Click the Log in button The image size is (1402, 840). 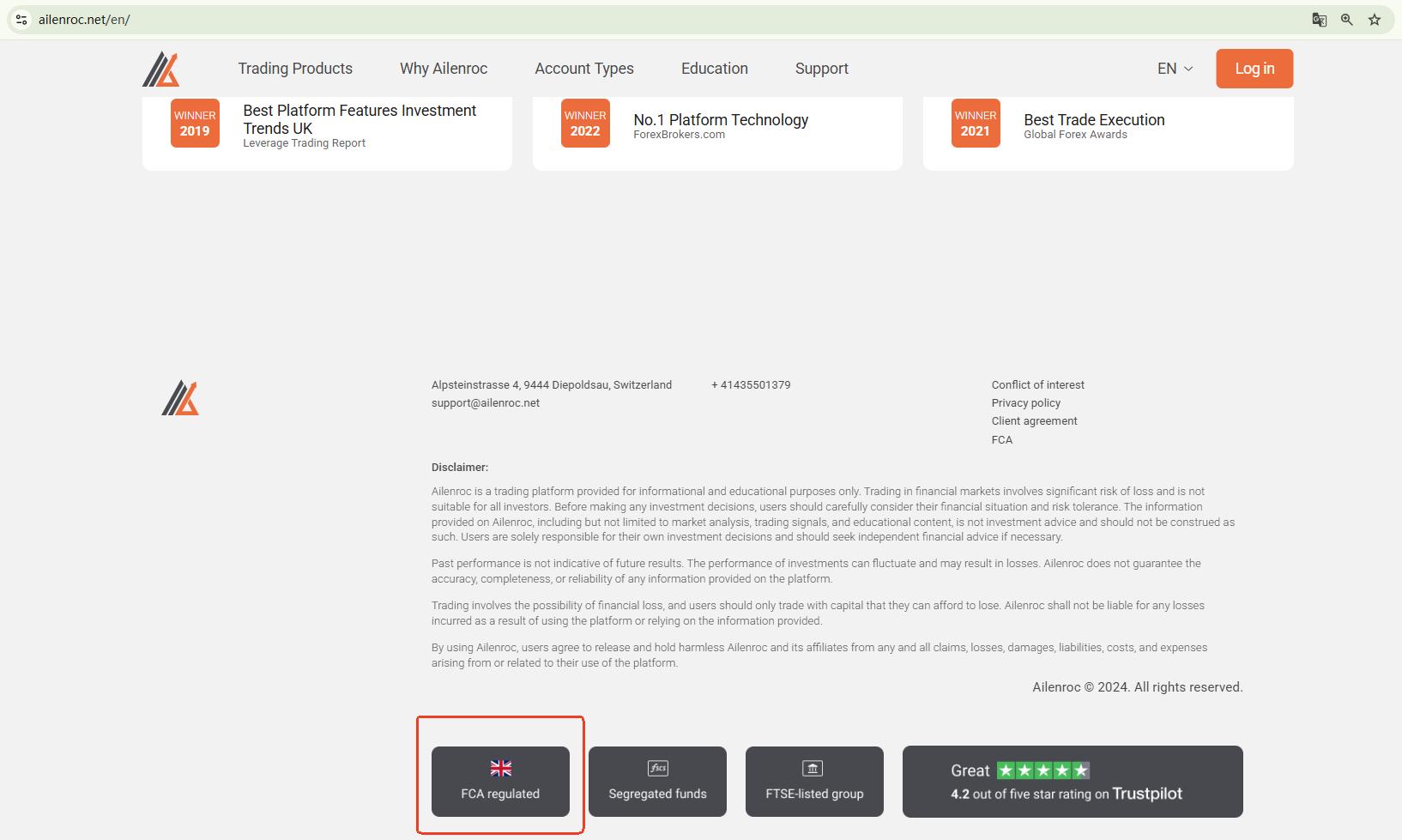[x=1254, y=69]
